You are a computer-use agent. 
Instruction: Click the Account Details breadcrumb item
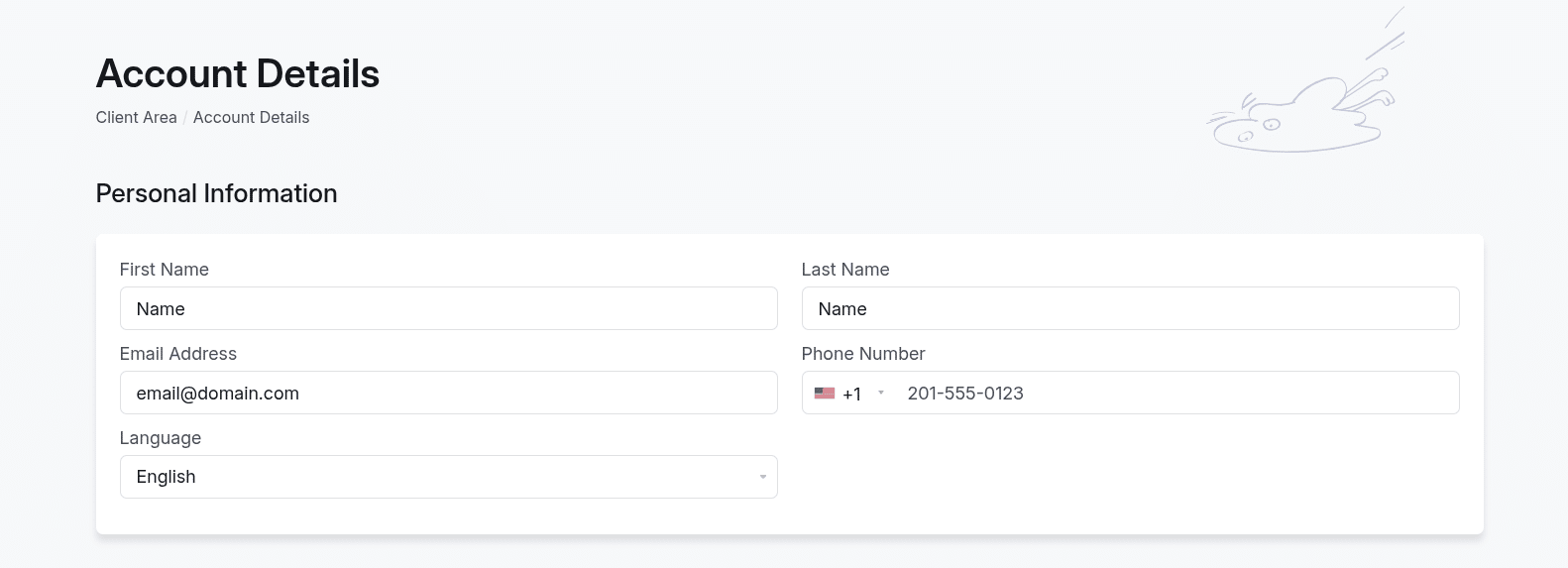pyautogui.click(x=251, y=117)
